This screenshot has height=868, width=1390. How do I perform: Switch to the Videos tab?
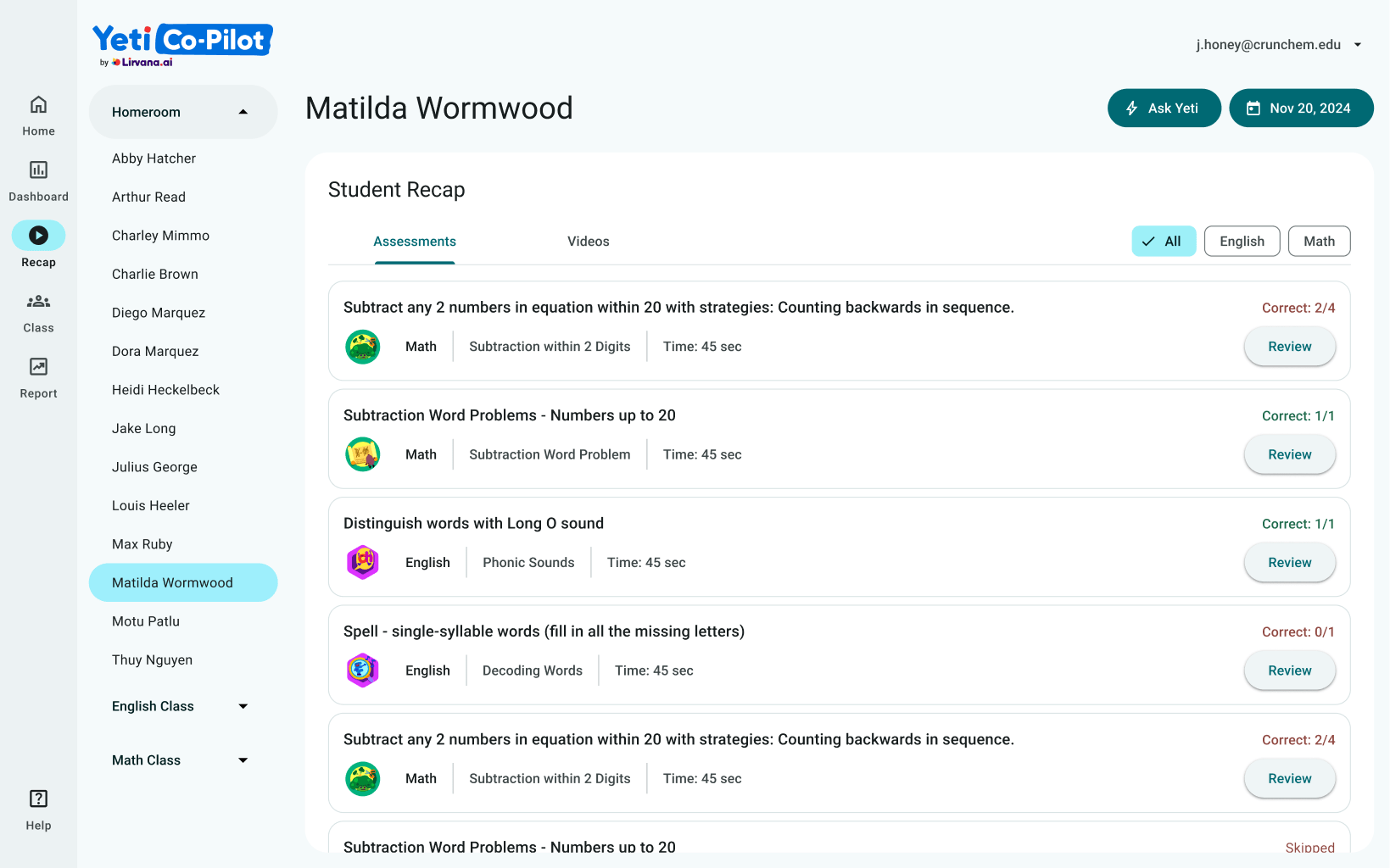pos(588,242)
